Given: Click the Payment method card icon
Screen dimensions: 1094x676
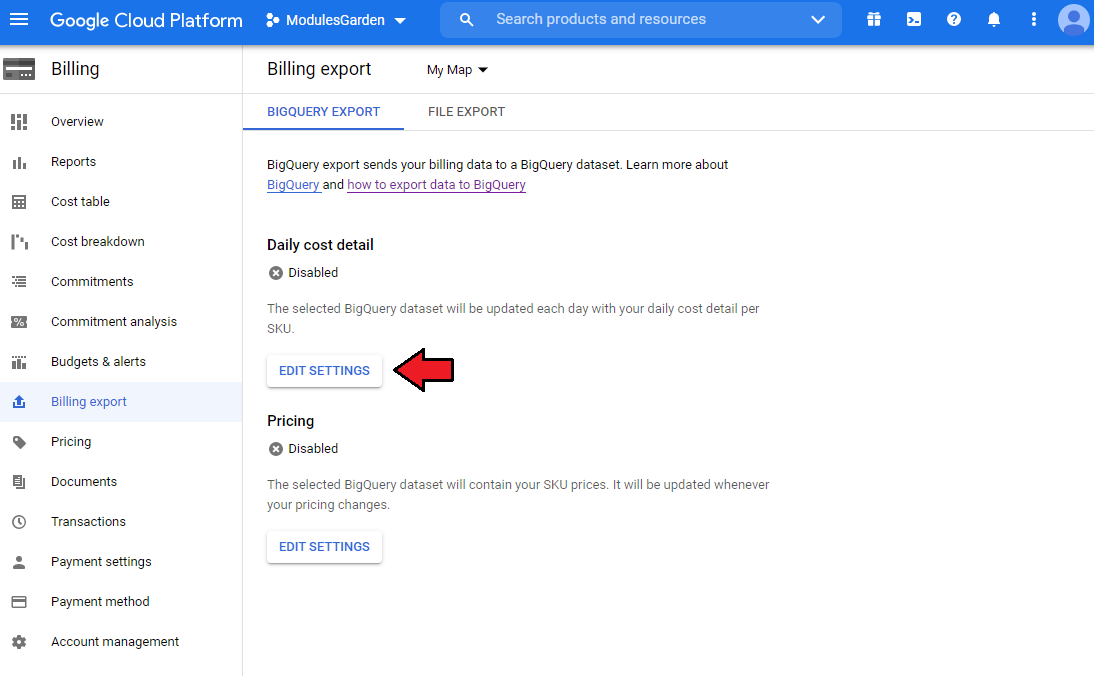Looking at the screenshot, I should pyautogui.click(x=19, y=602).
